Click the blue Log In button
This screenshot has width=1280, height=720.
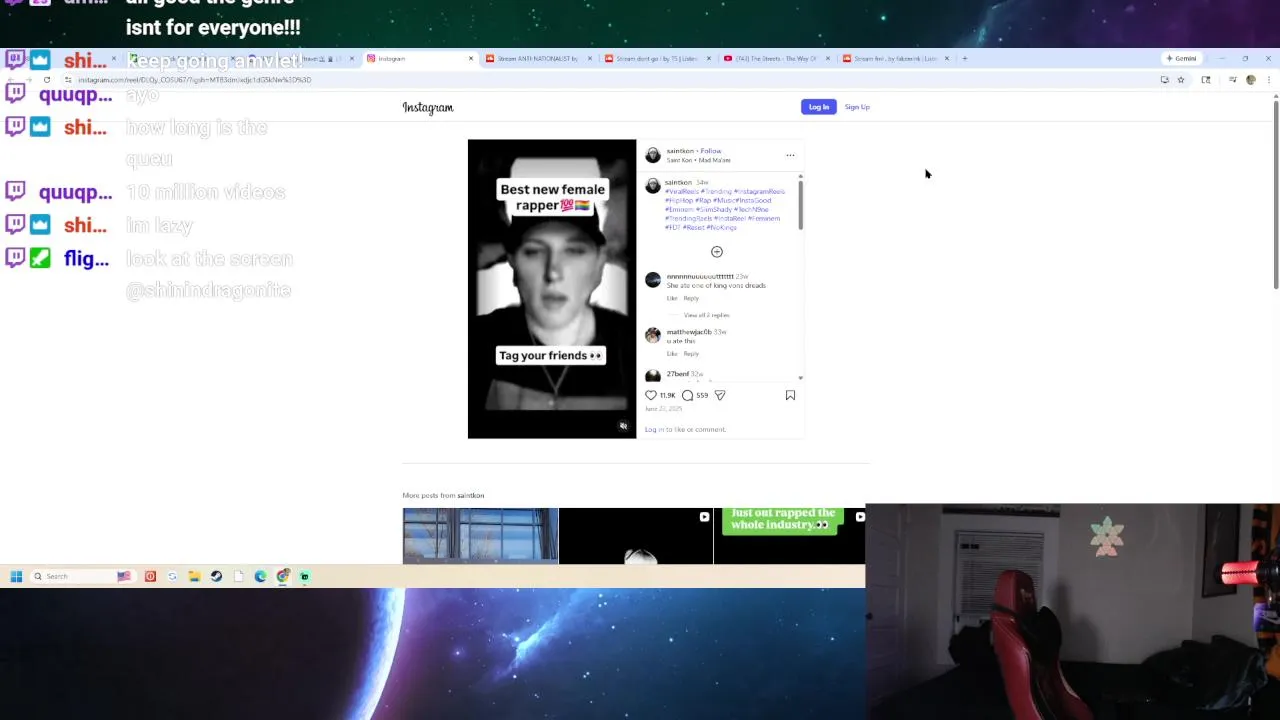(x=818, y=107)
